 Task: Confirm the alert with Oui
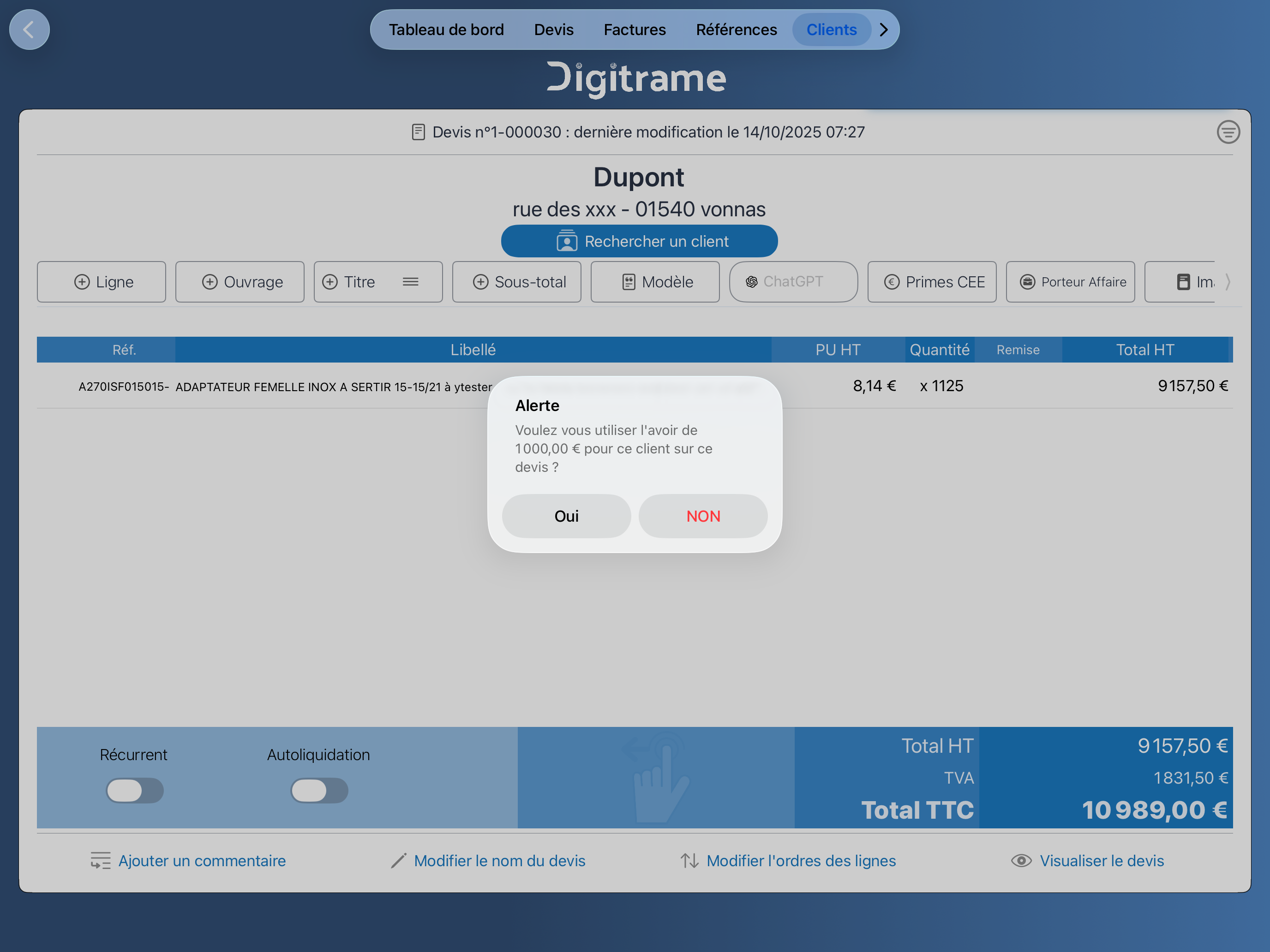click(566, 516)
